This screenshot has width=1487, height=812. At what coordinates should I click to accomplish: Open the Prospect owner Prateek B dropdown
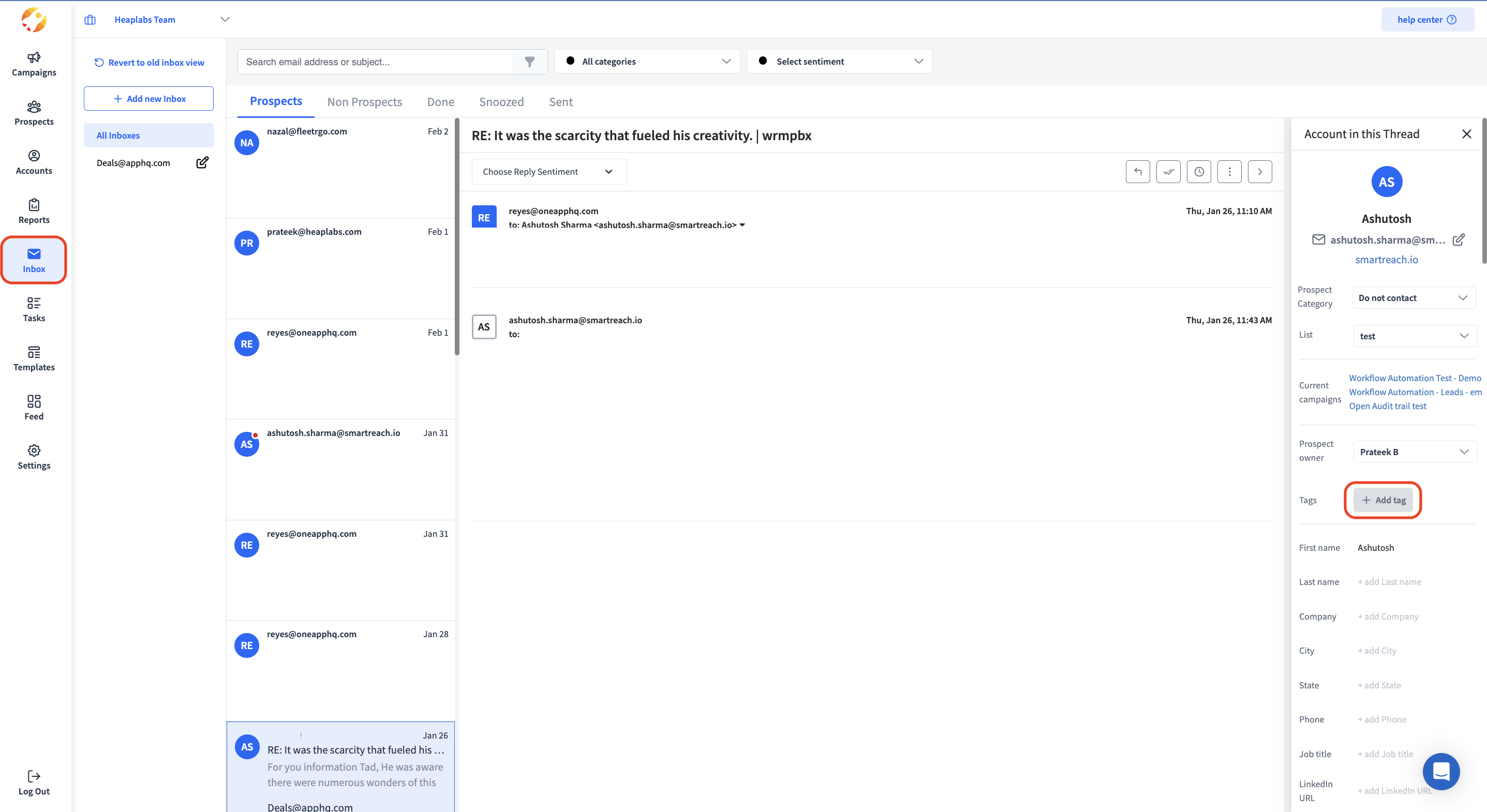1414,452
